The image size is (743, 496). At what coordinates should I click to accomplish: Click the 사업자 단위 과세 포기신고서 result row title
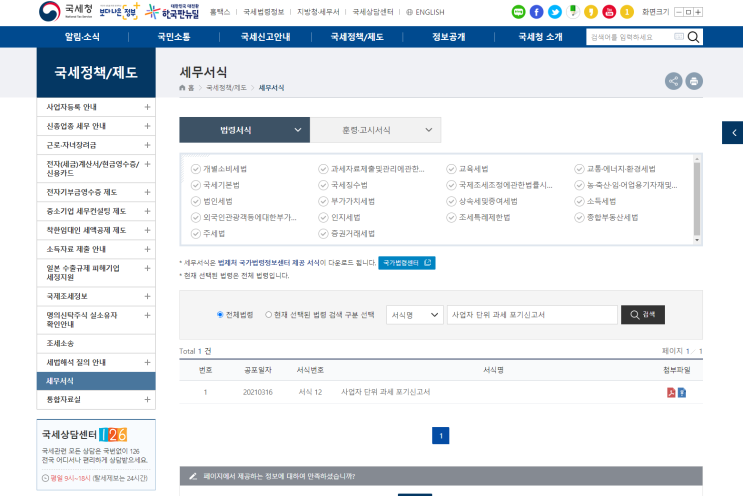point(386,392)
